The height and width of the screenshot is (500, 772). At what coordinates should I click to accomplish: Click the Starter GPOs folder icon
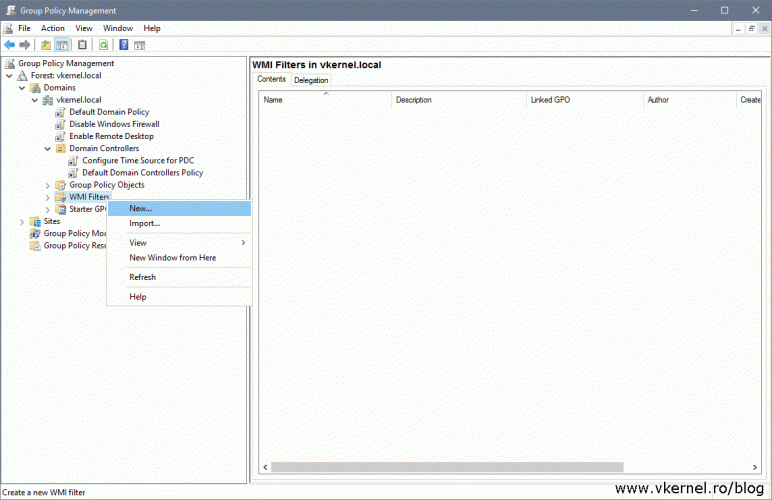click(x=61, y=209)
